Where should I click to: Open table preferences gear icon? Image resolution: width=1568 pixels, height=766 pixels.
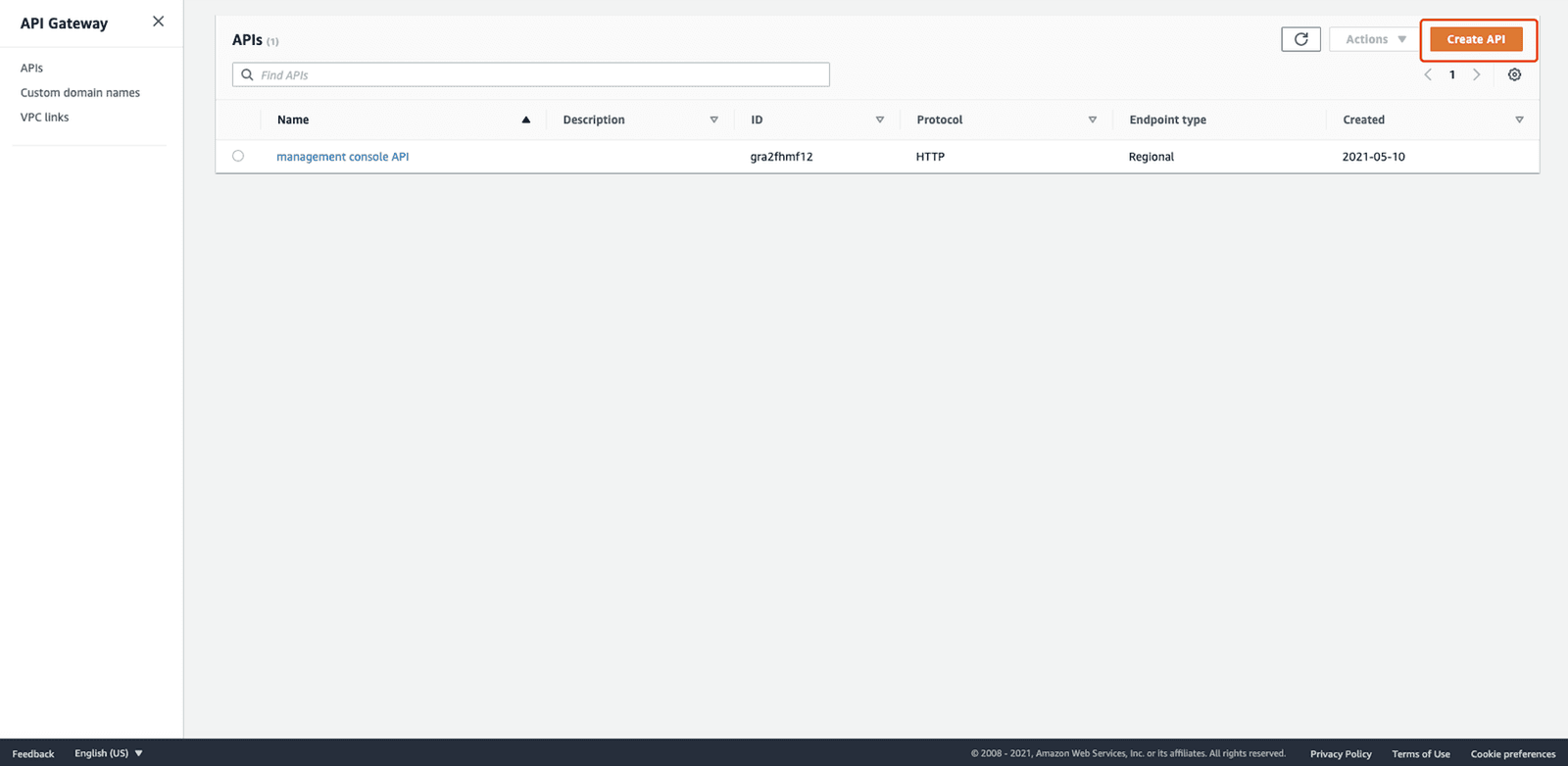(1514, 74)
